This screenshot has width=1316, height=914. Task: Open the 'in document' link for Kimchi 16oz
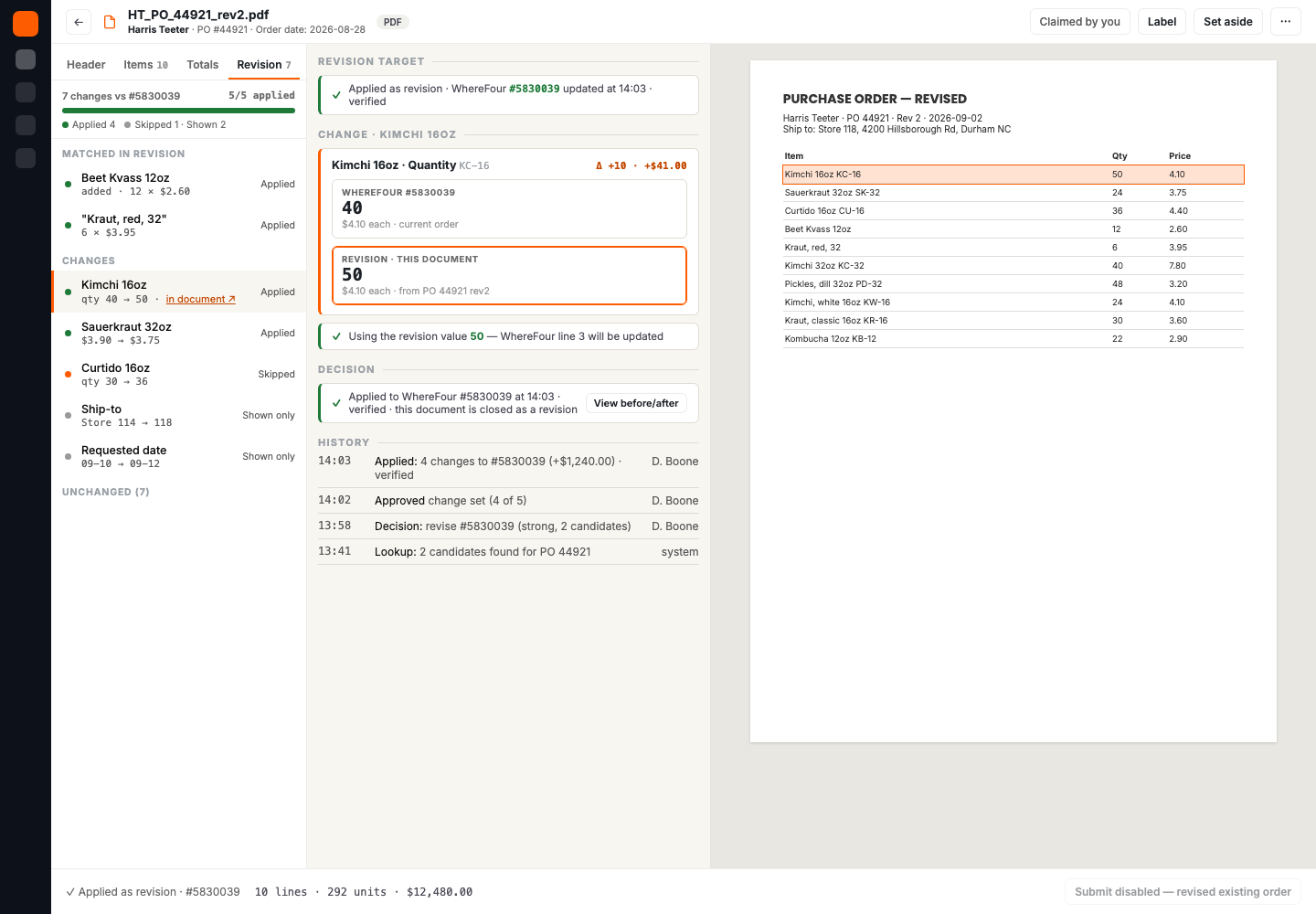click(x=200, y=300)
